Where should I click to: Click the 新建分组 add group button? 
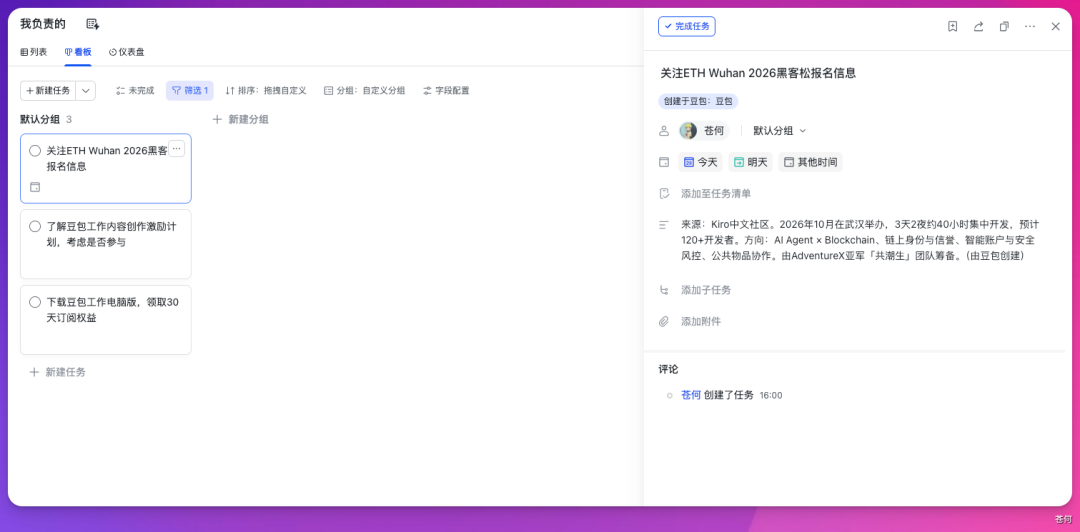point(240,119)
